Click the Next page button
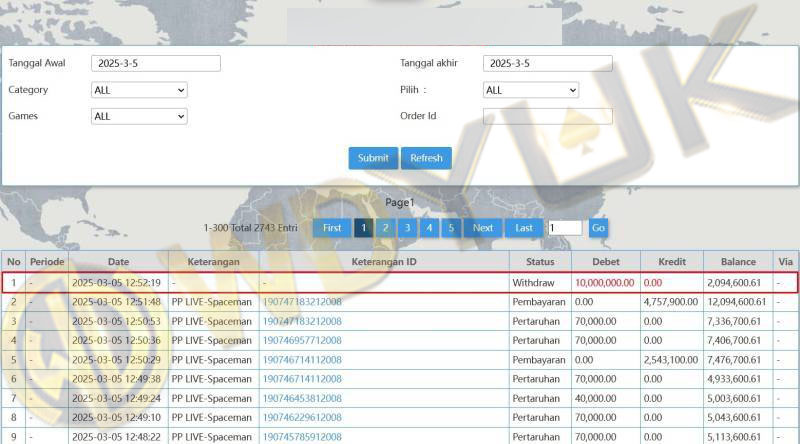Image resolution: width=800 pixels, height=444 pixels. (483, 228)
